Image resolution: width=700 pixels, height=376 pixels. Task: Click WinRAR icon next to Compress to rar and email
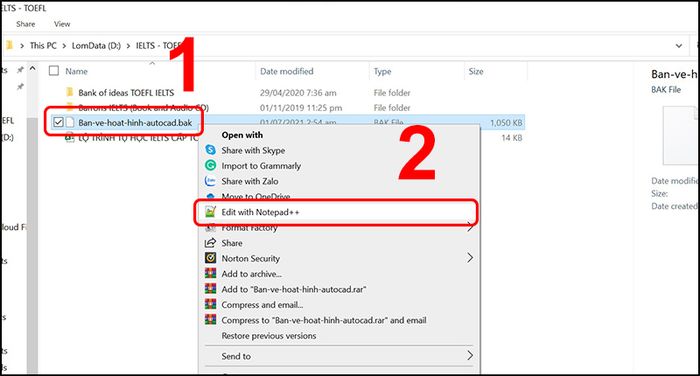point(210,320)
